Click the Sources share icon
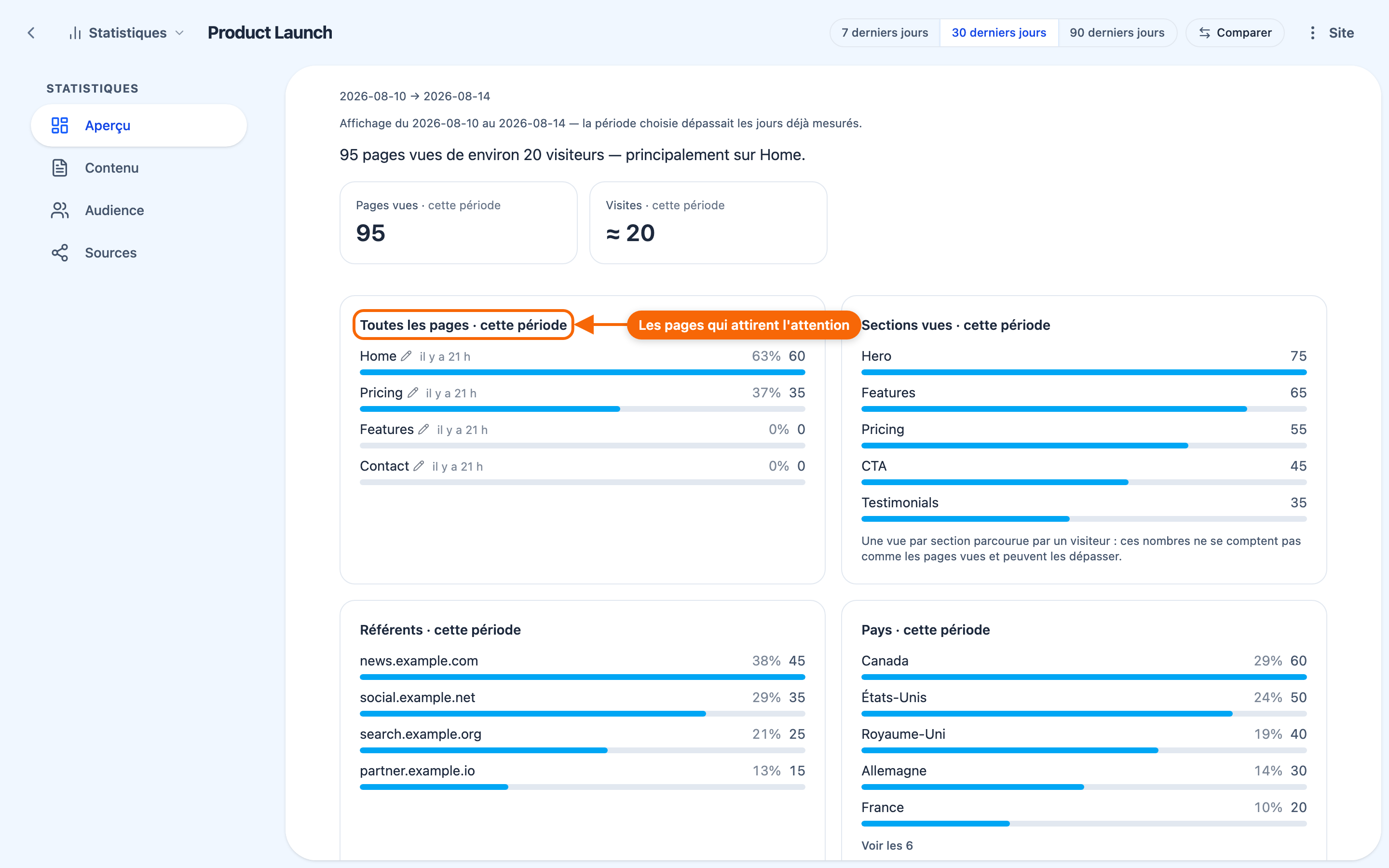Image resolution: width=1389 pixels, height=868 pixels. (60, 253)
